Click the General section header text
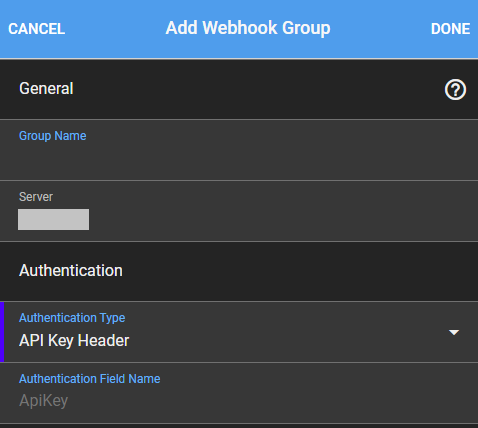 point(46,89)
